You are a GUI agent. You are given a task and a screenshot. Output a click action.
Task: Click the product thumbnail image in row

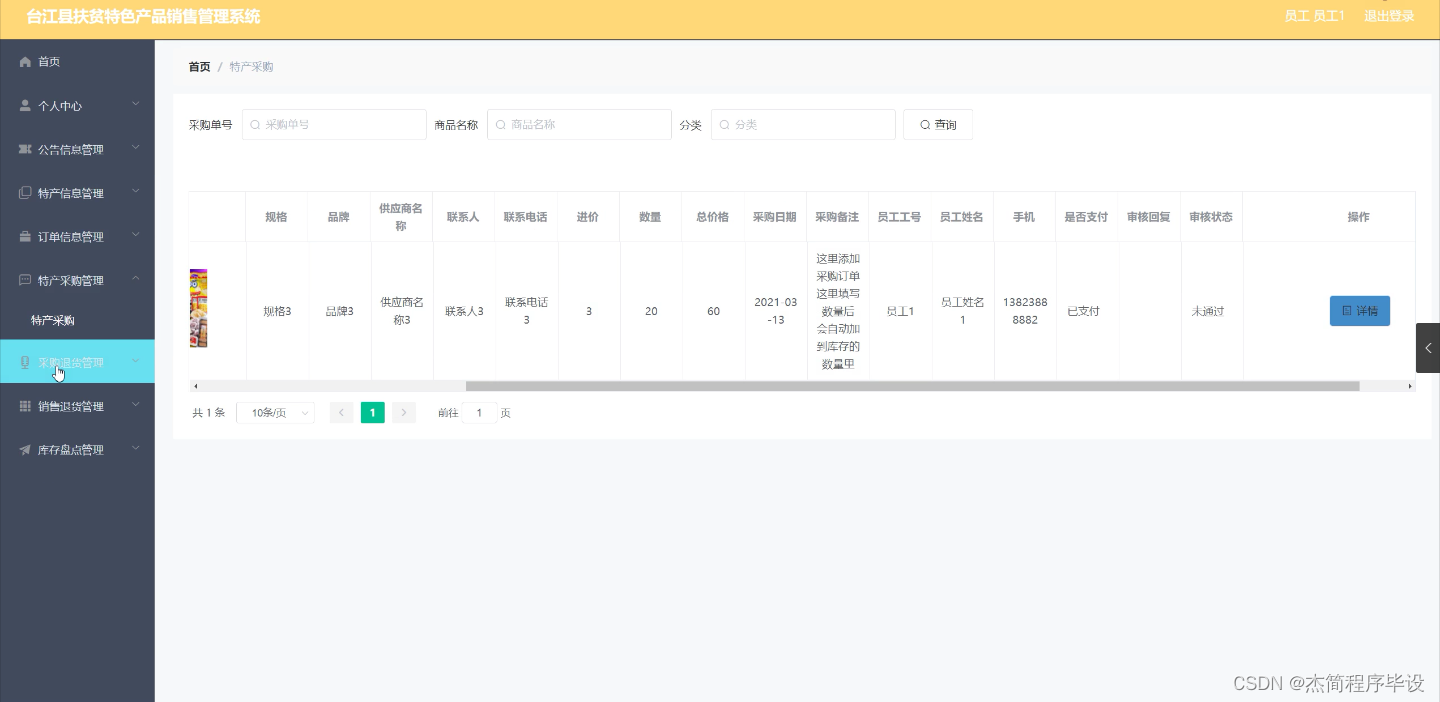point(198,308)
